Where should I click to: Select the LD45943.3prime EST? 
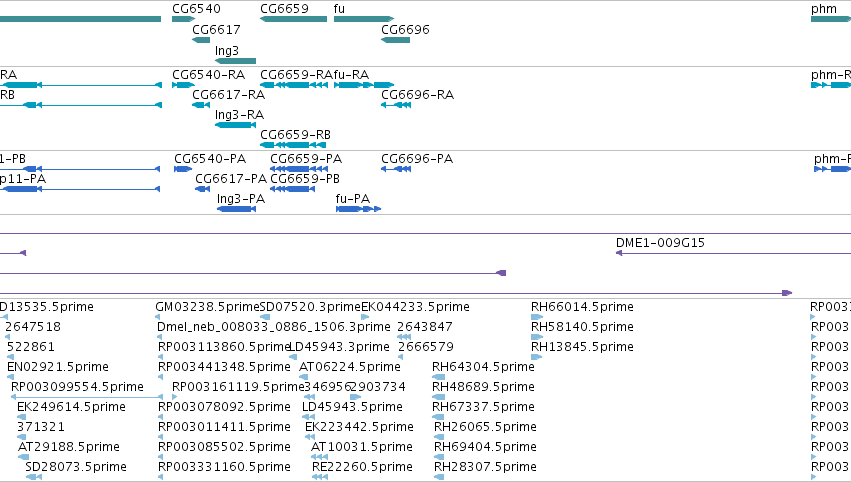(293, 357)
